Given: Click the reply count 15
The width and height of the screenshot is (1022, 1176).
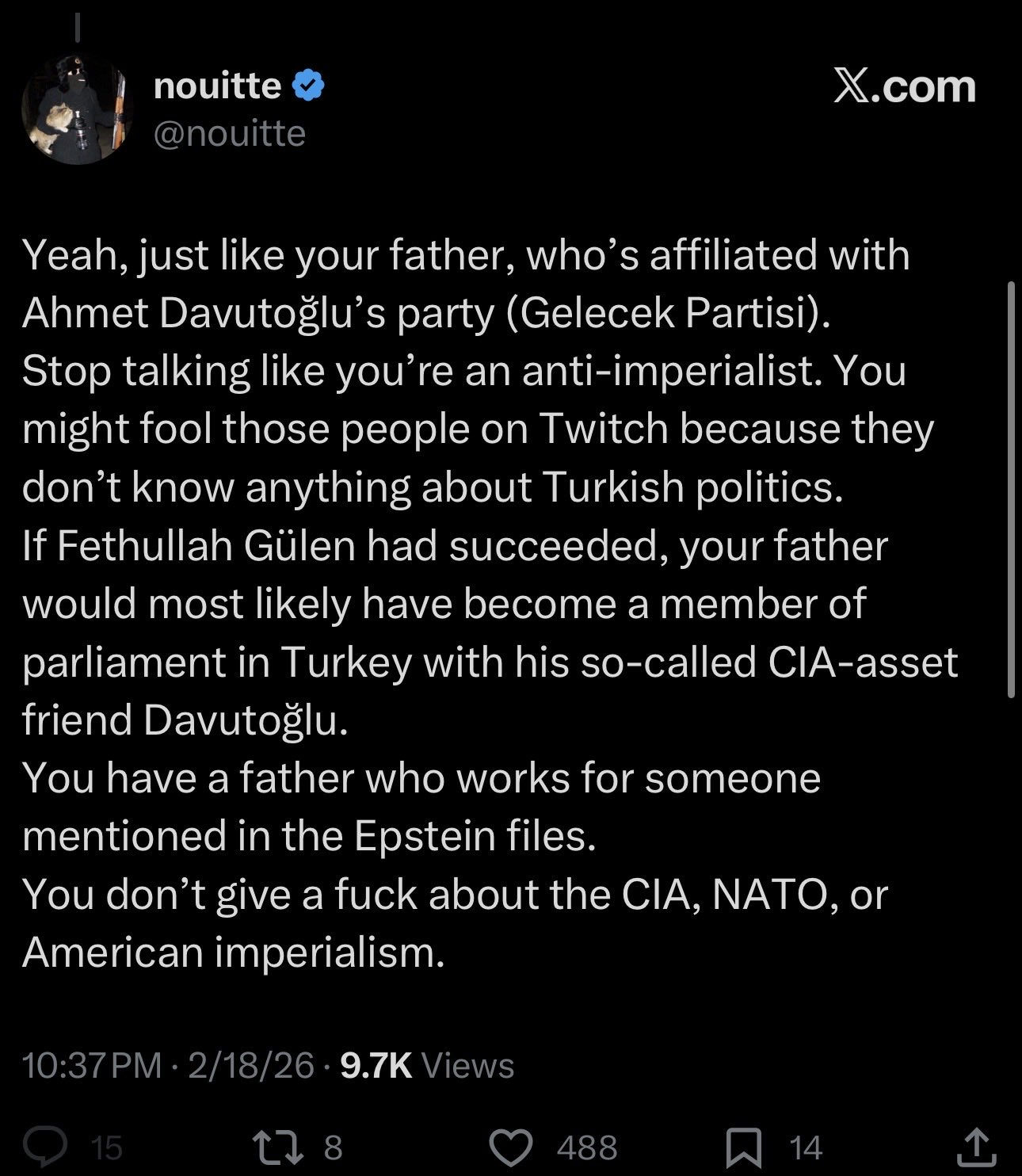Looking at the screenshot, I should coord(106,1147).
